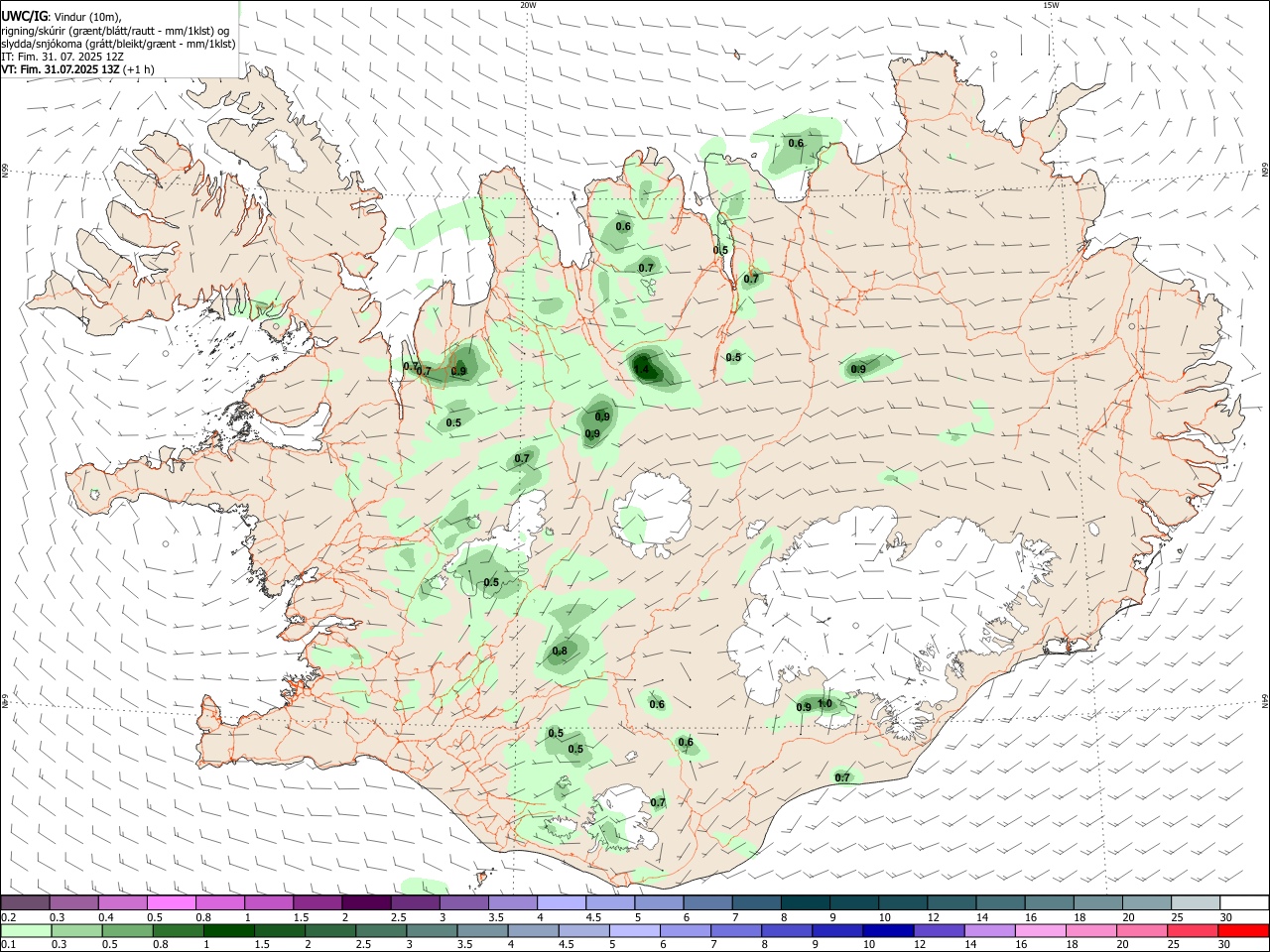
Task: Select the dark purple swatch labeled 2
Action: tap(366, 903)
